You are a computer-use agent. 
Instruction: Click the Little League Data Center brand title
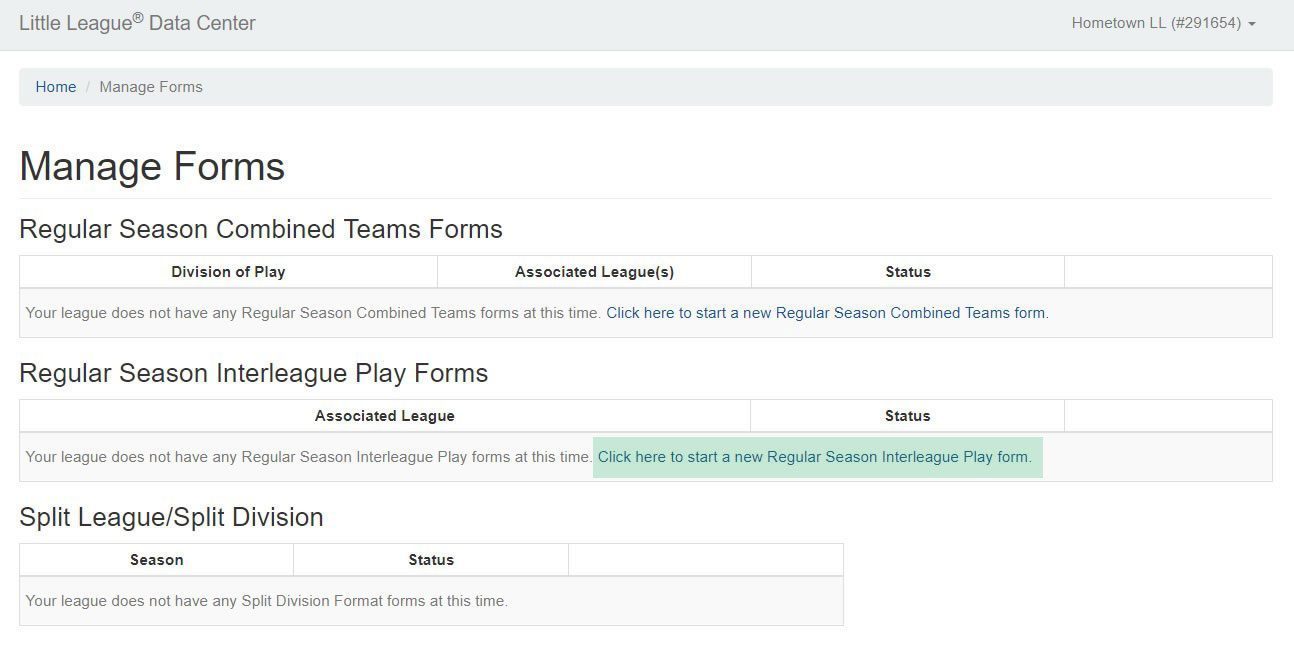click(x=137, y=23)
